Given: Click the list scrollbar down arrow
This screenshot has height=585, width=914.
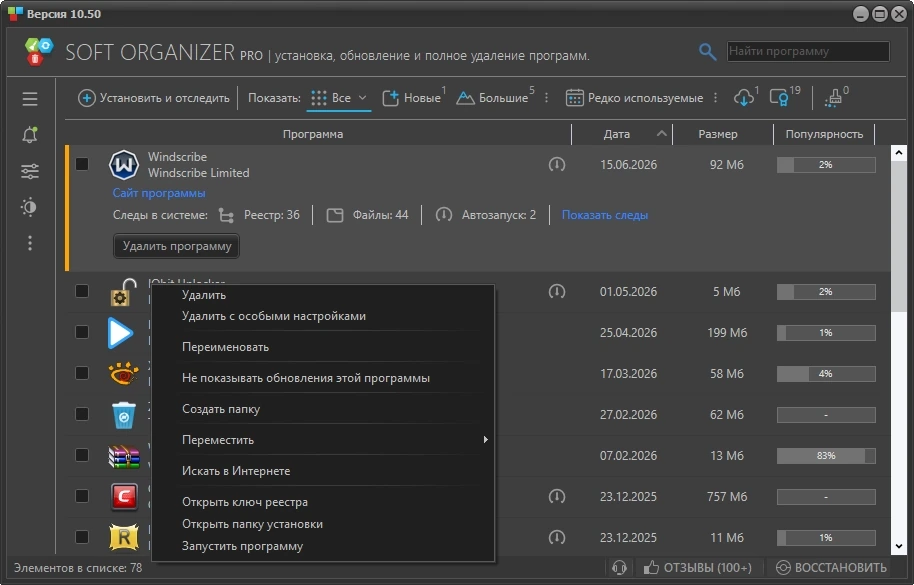Looking at the screenshot, I should click(898, 547).
